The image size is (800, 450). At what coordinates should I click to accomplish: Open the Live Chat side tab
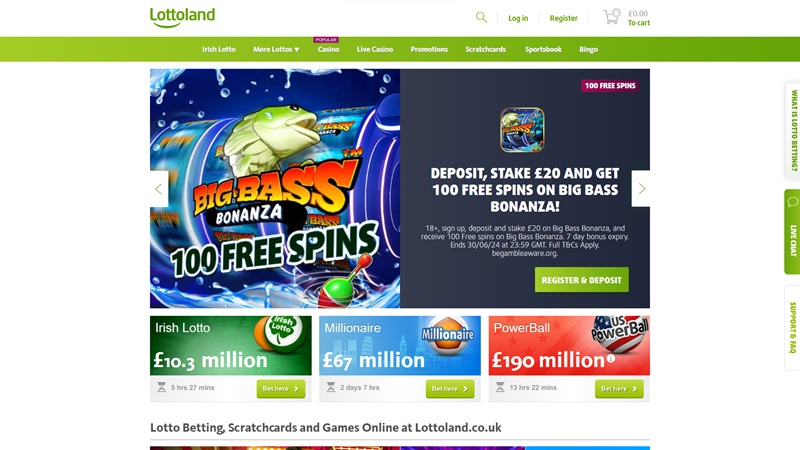(x=792, y=232)
